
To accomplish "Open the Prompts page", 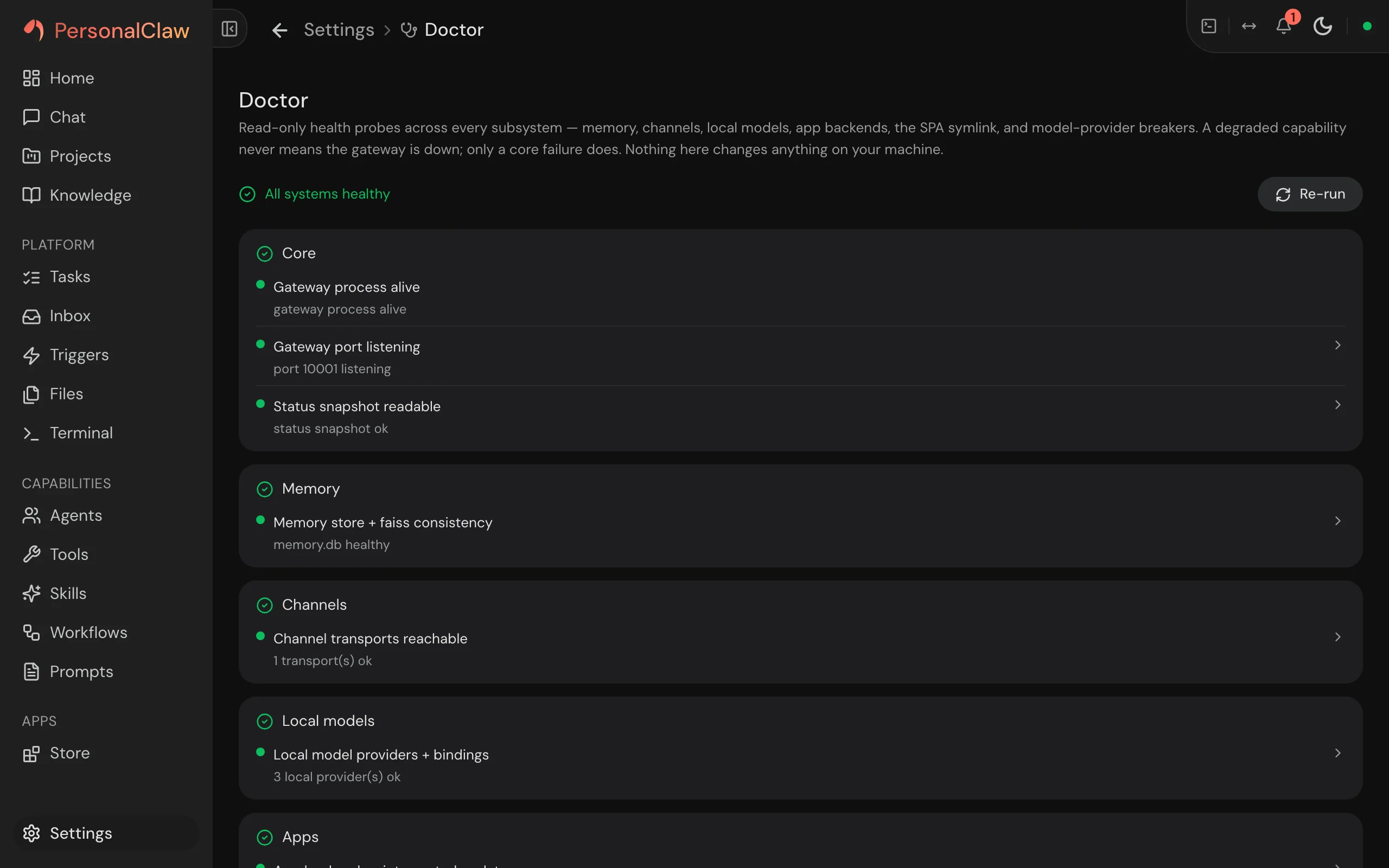I will (106, 672).
